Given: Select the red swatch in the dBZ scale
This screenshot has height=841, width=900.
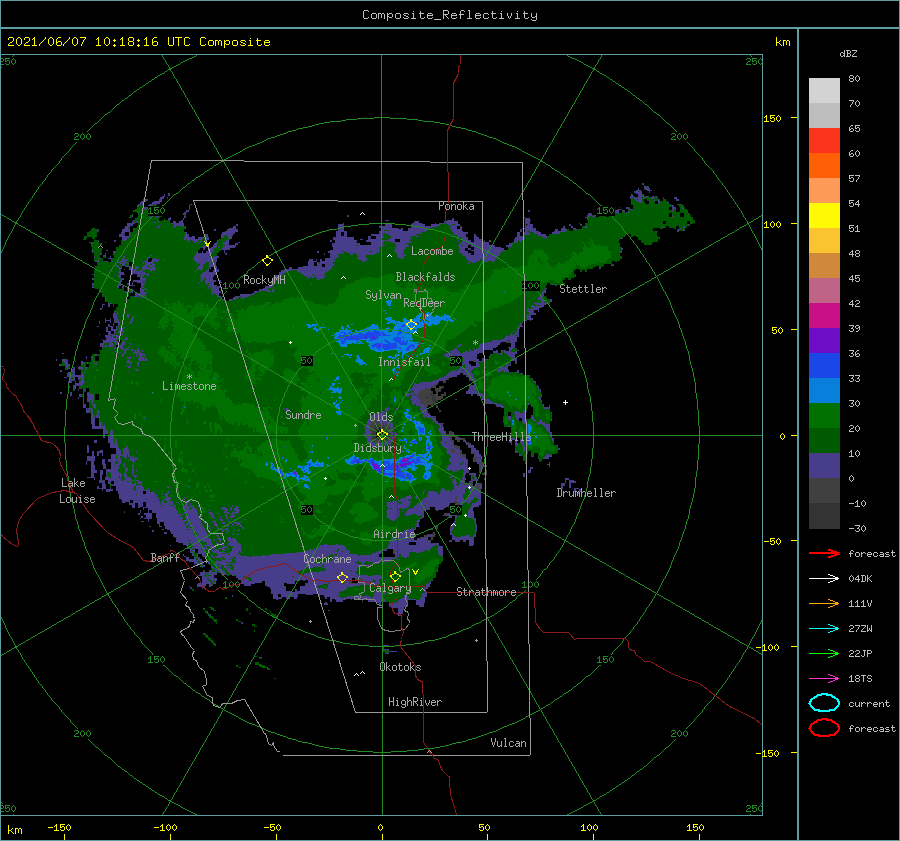Looking at the screenshot, I should pyautogui.click(x=824, y=141).
